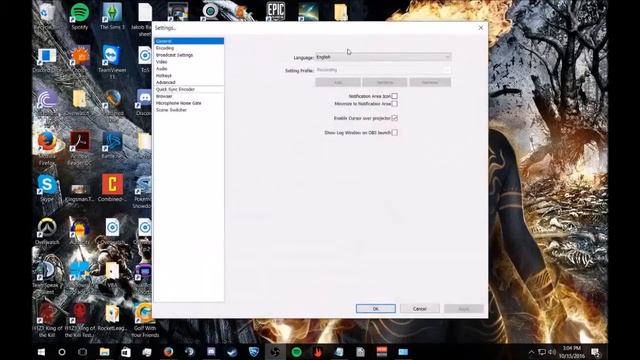640x360 pixels.
Task: Open the Windows Store taskbar icon
Action: (126, 352)
